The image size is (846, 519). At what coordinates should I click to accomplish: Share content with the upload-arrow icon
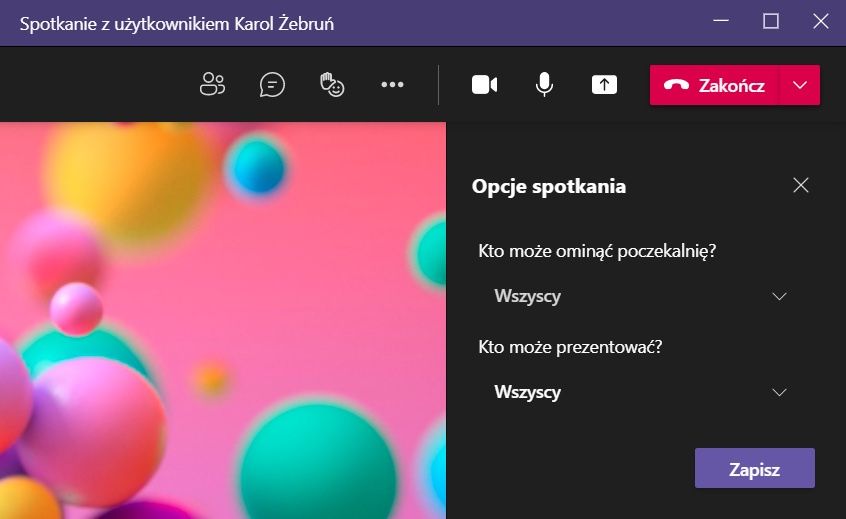pos(604,85)
